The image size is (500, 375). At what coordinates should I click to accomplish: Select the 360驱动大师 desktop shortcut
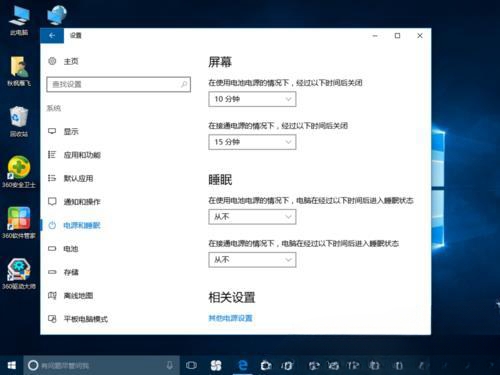[x=19, y=273]
